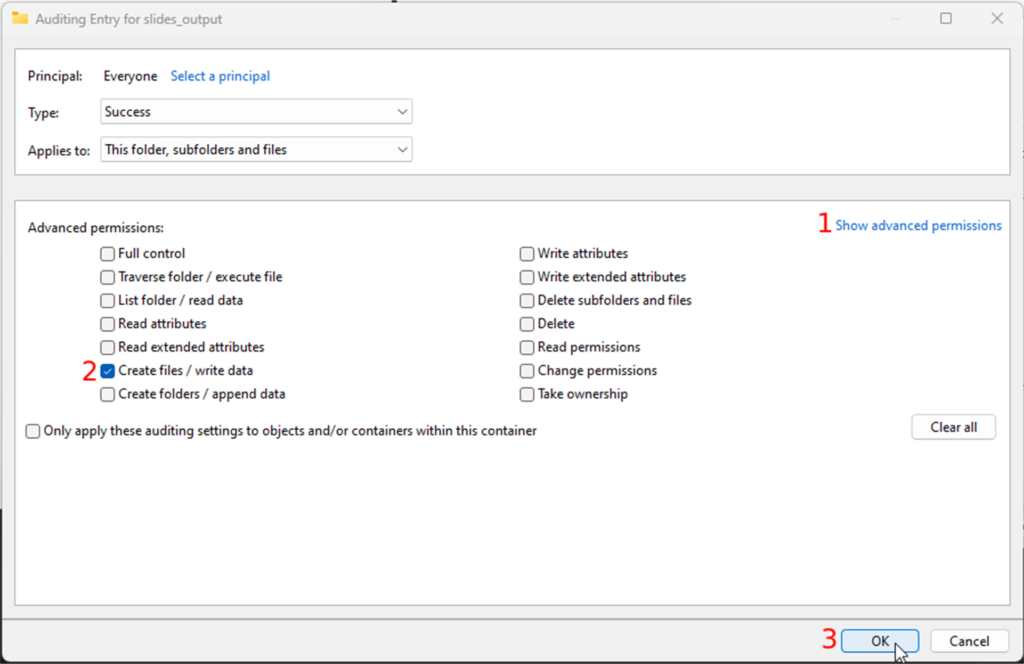Open the Type dropdown showing Success
This screenshot has height=664, width=1024.
tap(256, 112)
